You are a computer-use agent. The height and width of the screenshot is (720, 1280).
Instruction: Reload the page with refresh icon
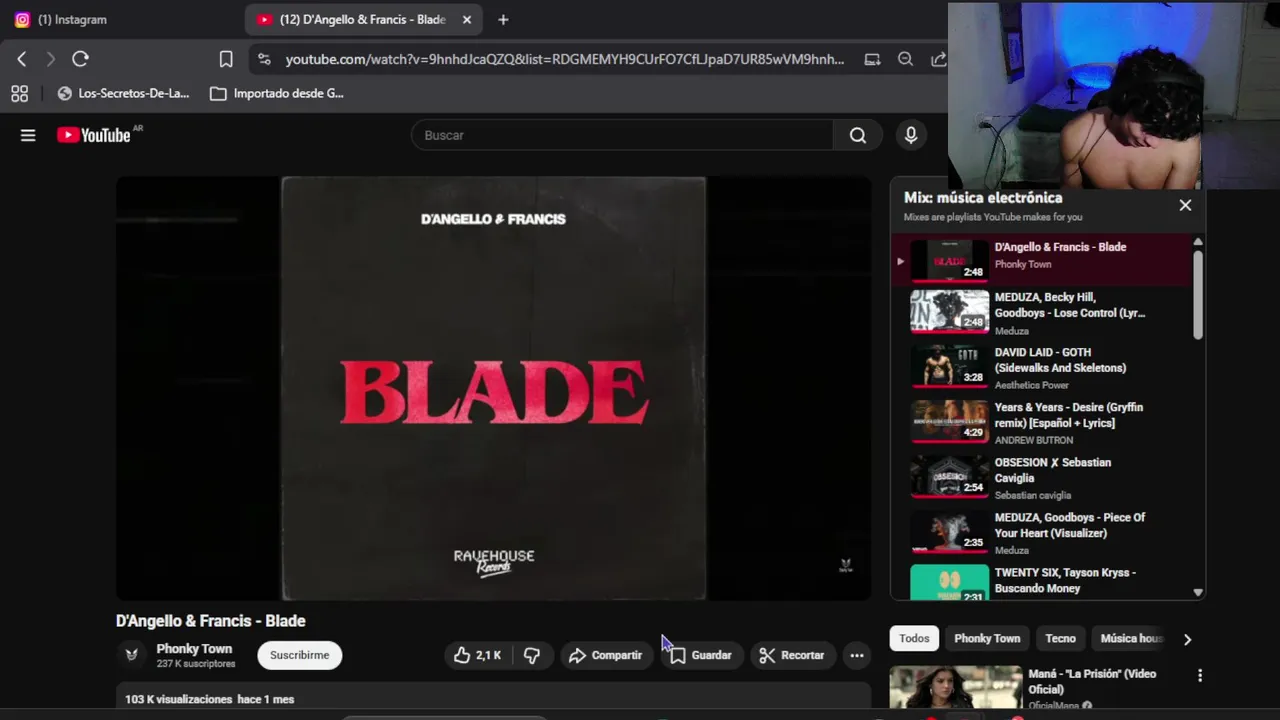point(81,59)
